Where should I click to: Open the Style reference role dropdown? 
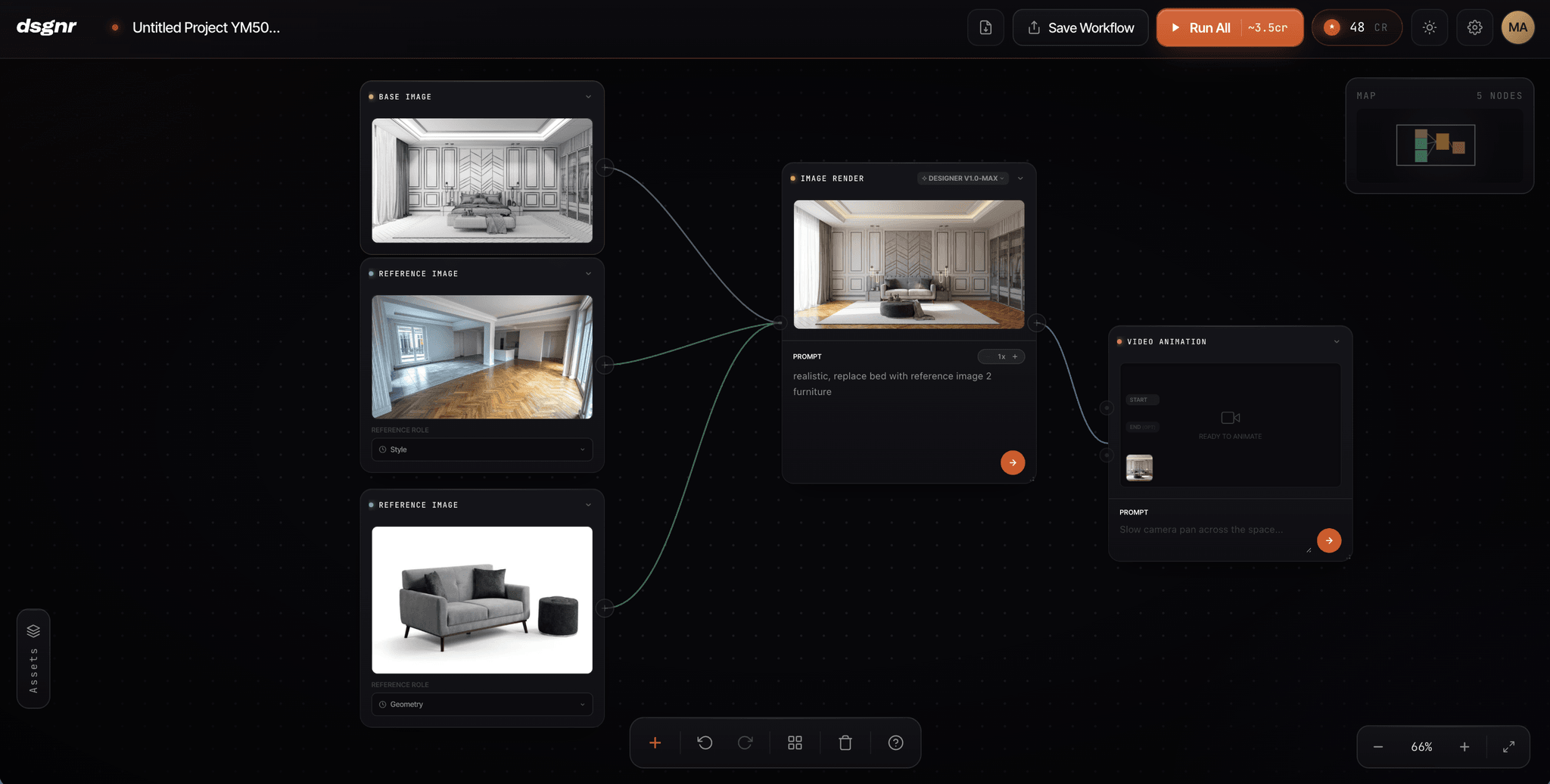[x=482, y=450]
